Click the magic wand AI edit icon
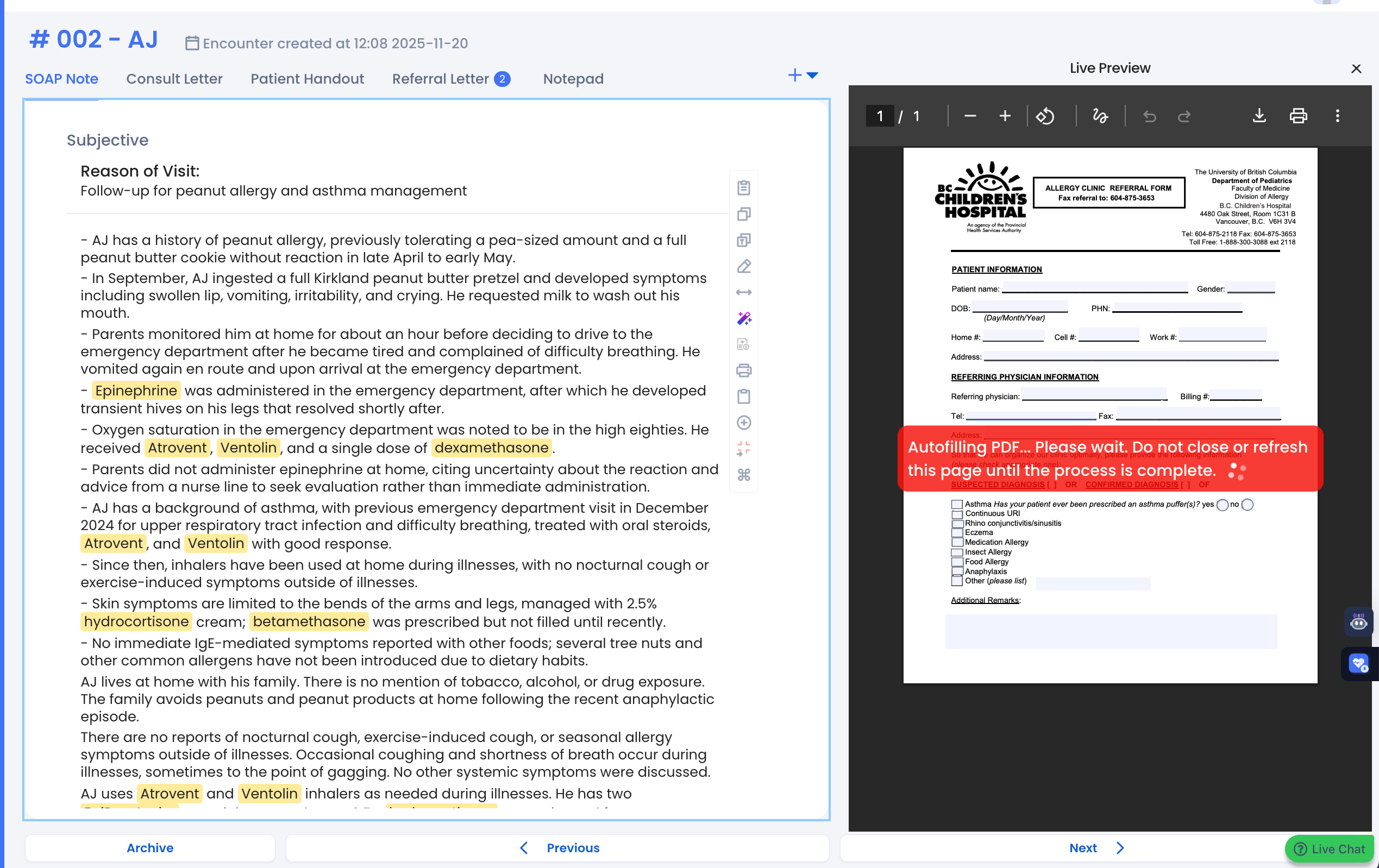This screenshot has height=868, width=1379. pos(743,318)
